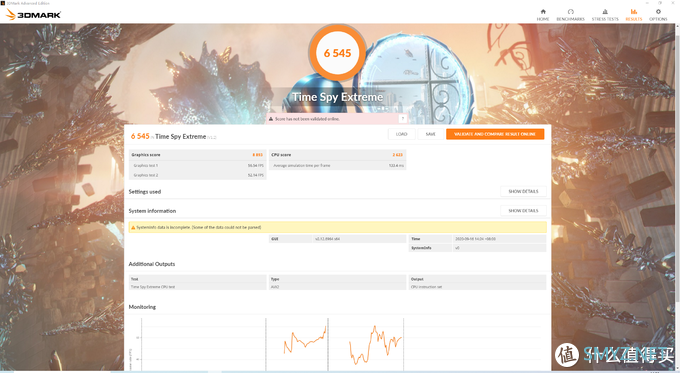
Task: Click the question mark help icon
Action: pyautogui.click(x=402, y=118)
